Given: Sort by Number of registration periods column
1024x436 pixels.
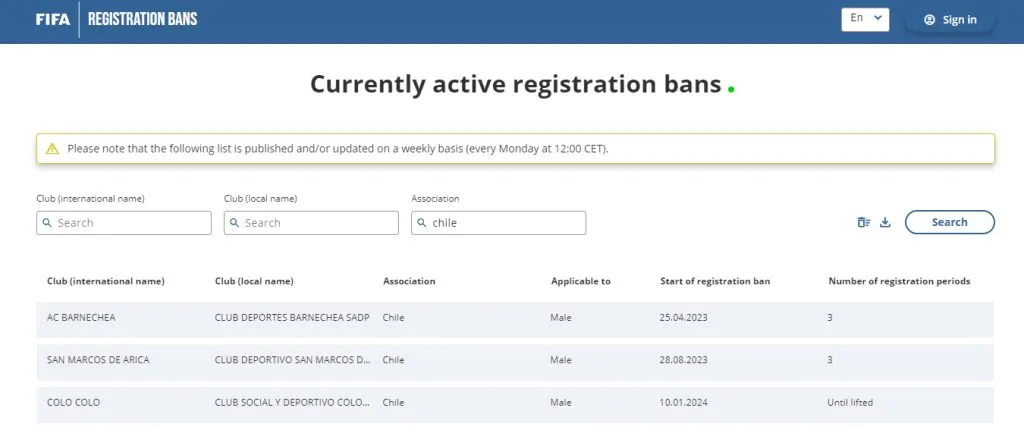Looking at the screenshot, I should pos(899,281).
